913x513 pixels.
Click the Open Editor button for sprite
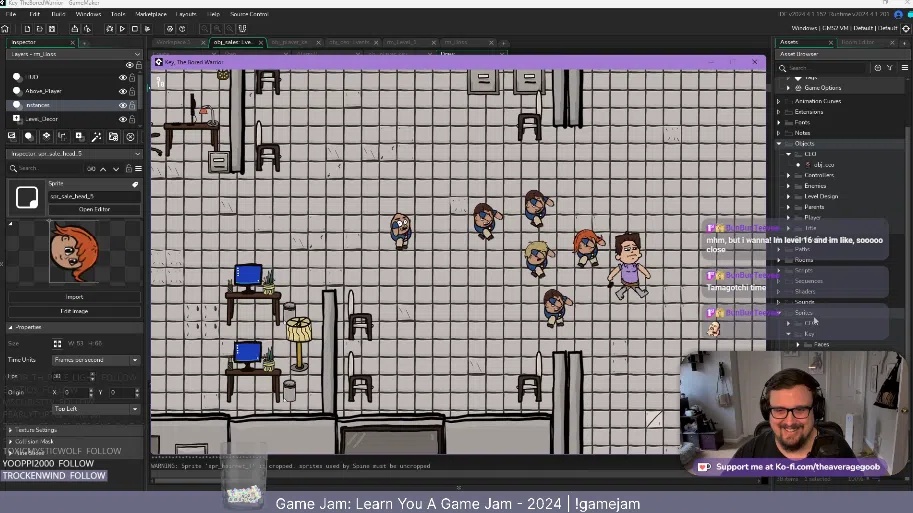(94, 209)
